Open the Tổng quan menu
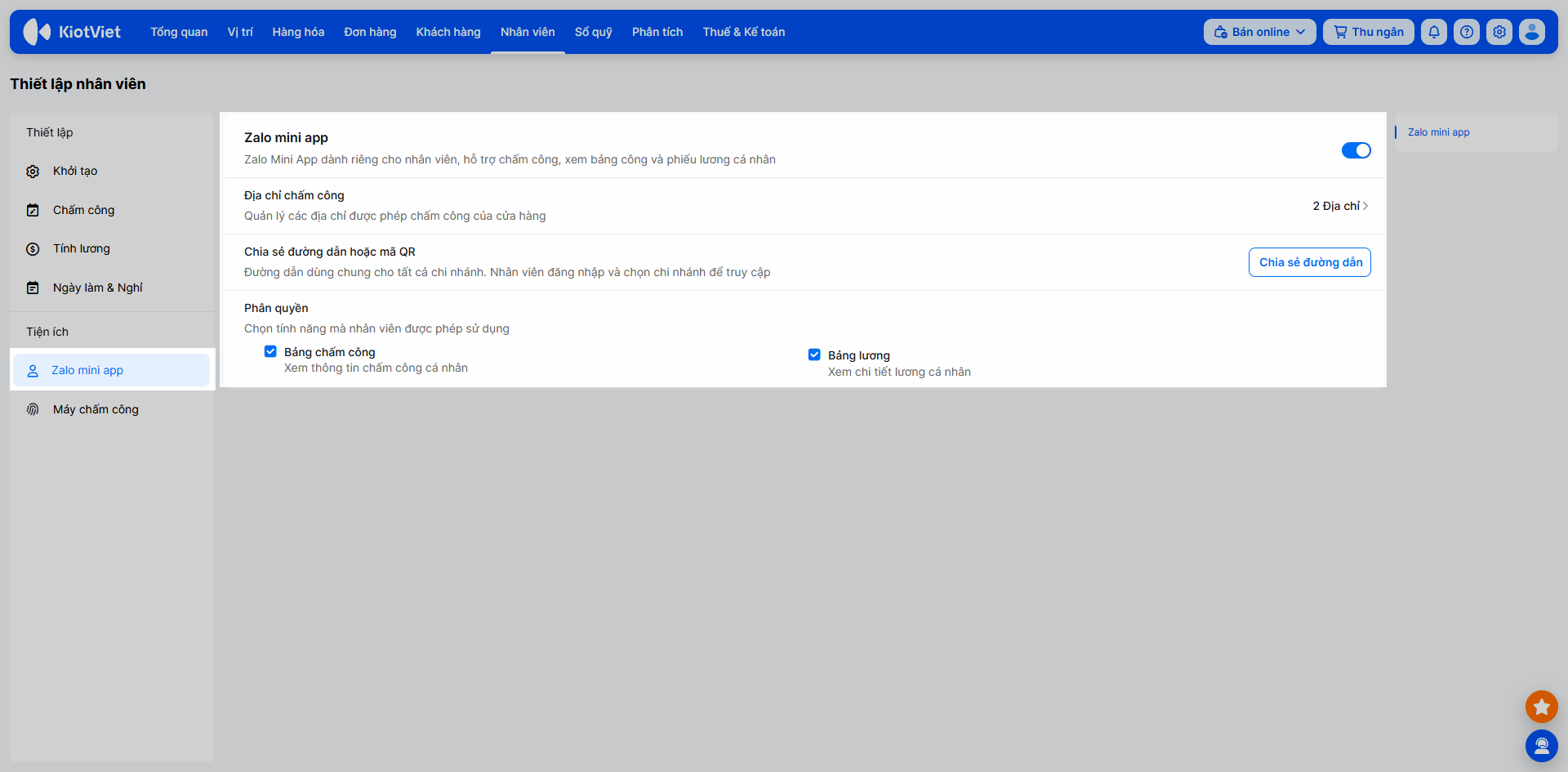This screenshot has width=1568, height=772. point(179,32)
